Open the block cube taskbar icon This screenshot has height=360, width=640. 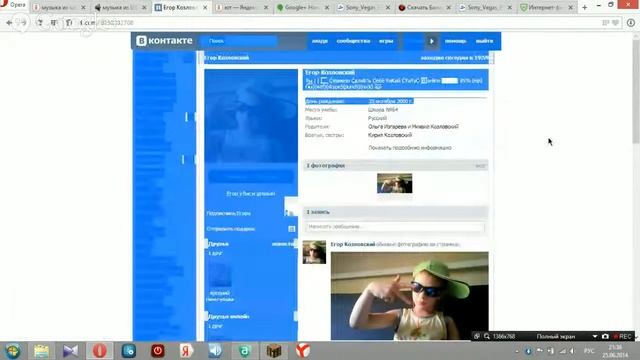pos(273,351)
